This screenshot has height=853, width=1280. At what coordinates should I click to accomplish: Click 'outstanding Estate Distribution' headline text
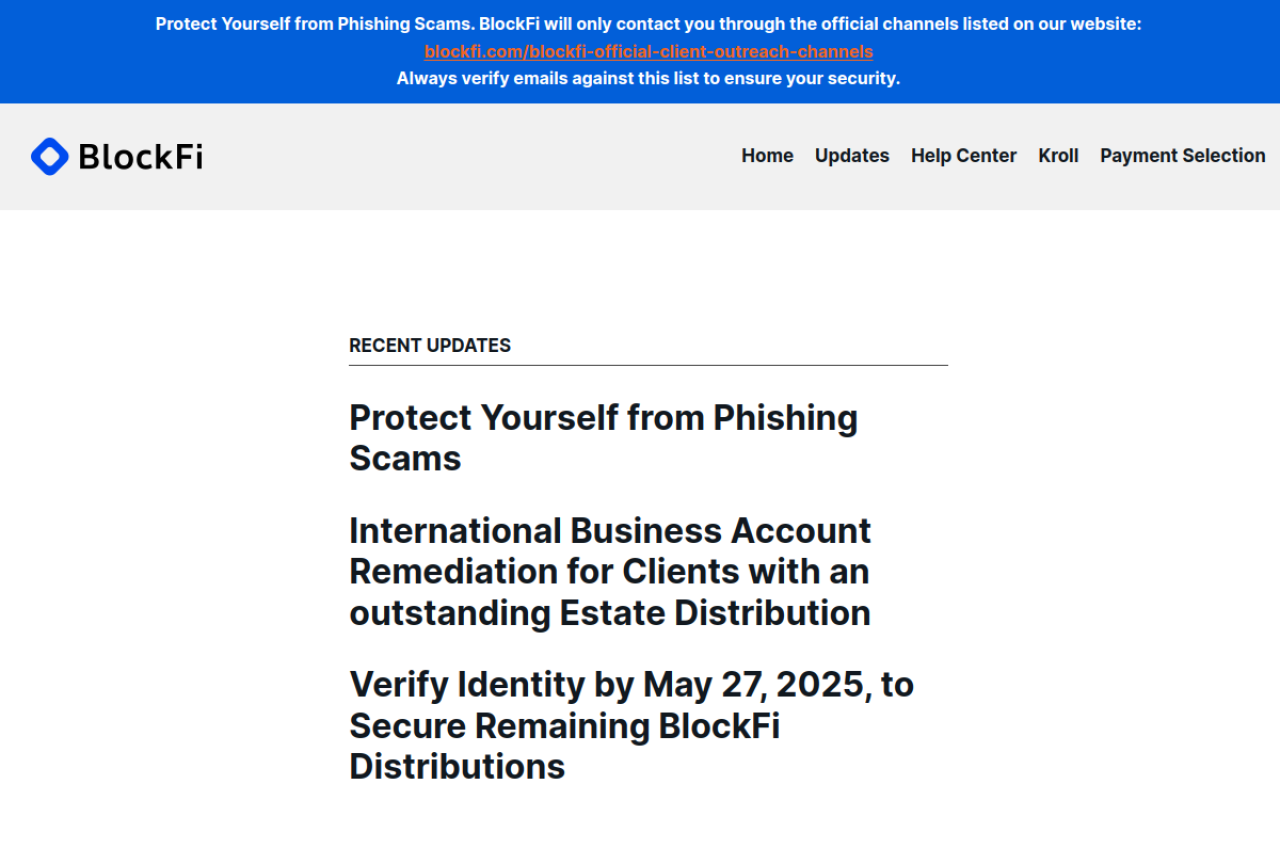pos(610,613)
